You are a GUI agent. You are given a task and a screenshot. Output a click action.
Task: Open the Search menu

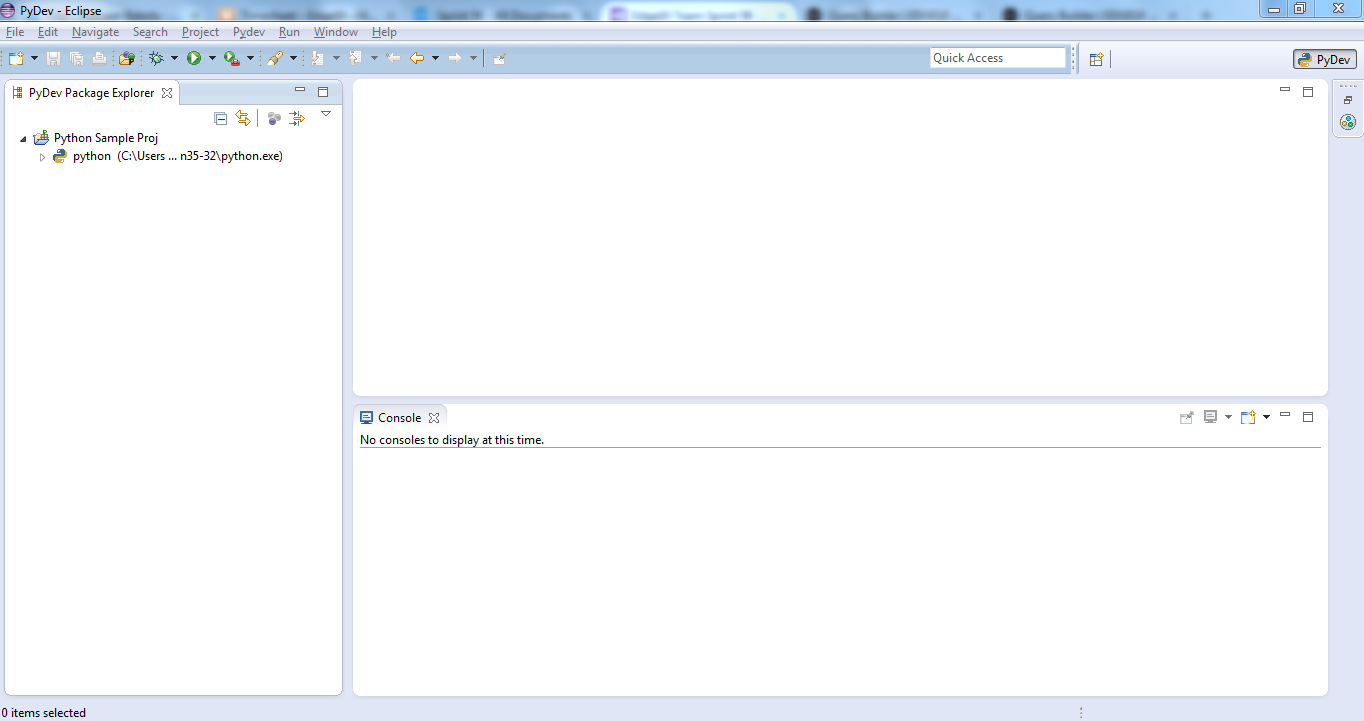click(x=151, y=32)
